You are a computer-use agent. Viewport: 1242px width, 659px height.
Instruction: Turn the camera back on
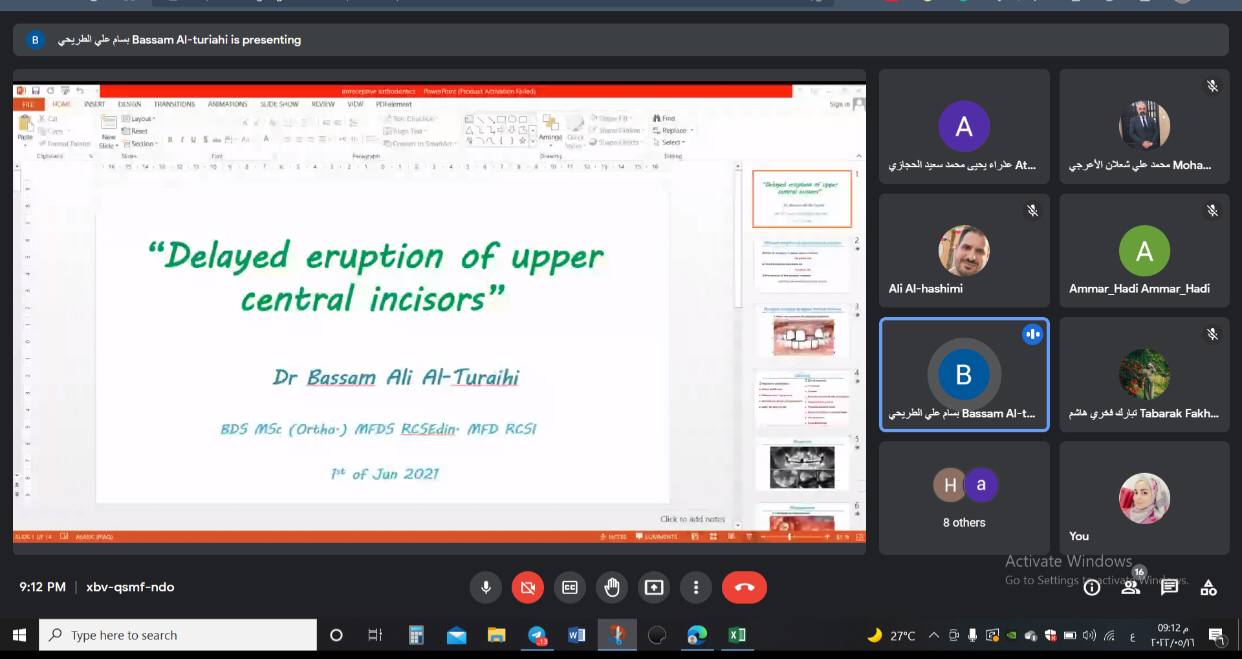527,587
